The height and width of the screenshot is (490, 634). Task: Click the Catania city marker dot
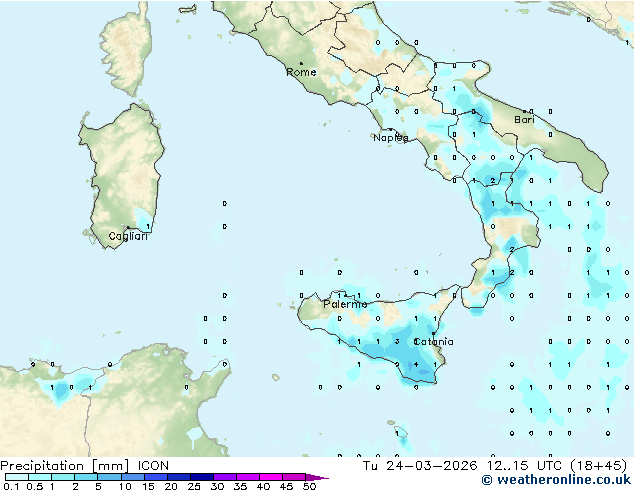[433, 334]
